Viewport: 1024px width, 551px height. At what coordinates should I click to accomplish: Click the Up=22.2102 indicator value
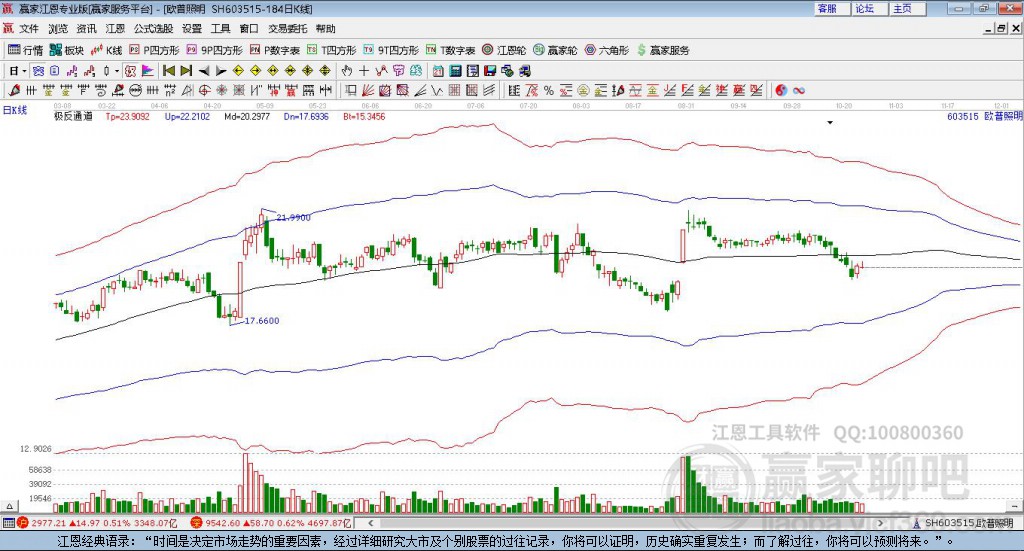(x=187, y=116)
